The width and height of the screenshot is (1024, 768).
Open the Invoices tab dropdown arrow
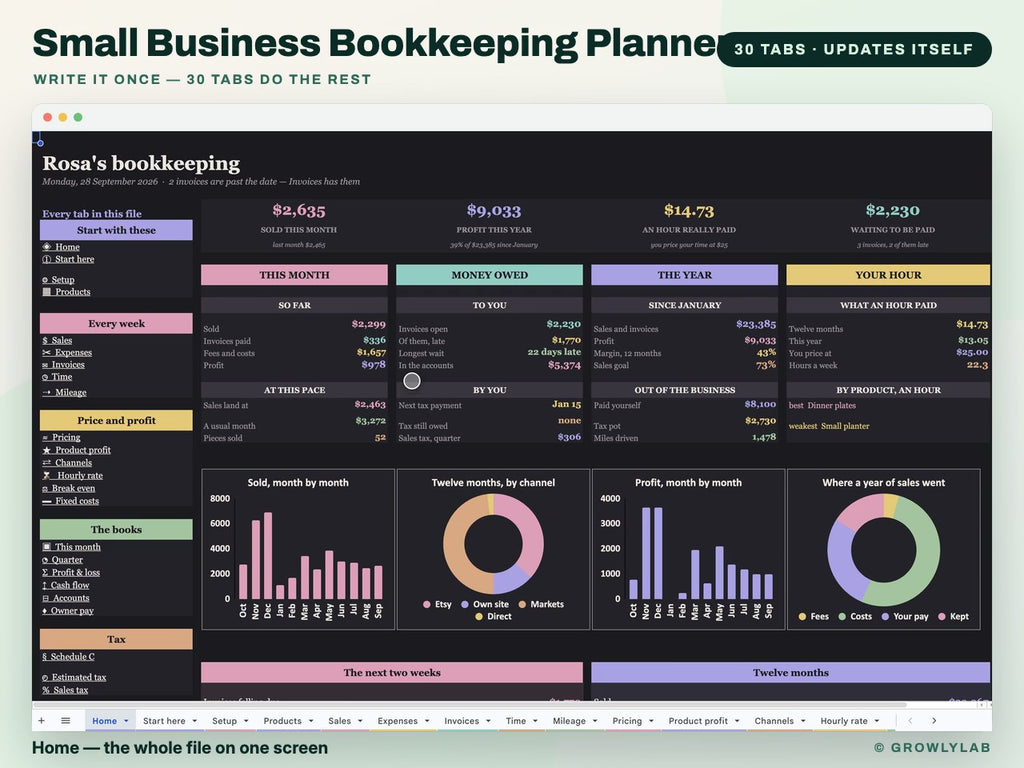click(x=488, y=721)
